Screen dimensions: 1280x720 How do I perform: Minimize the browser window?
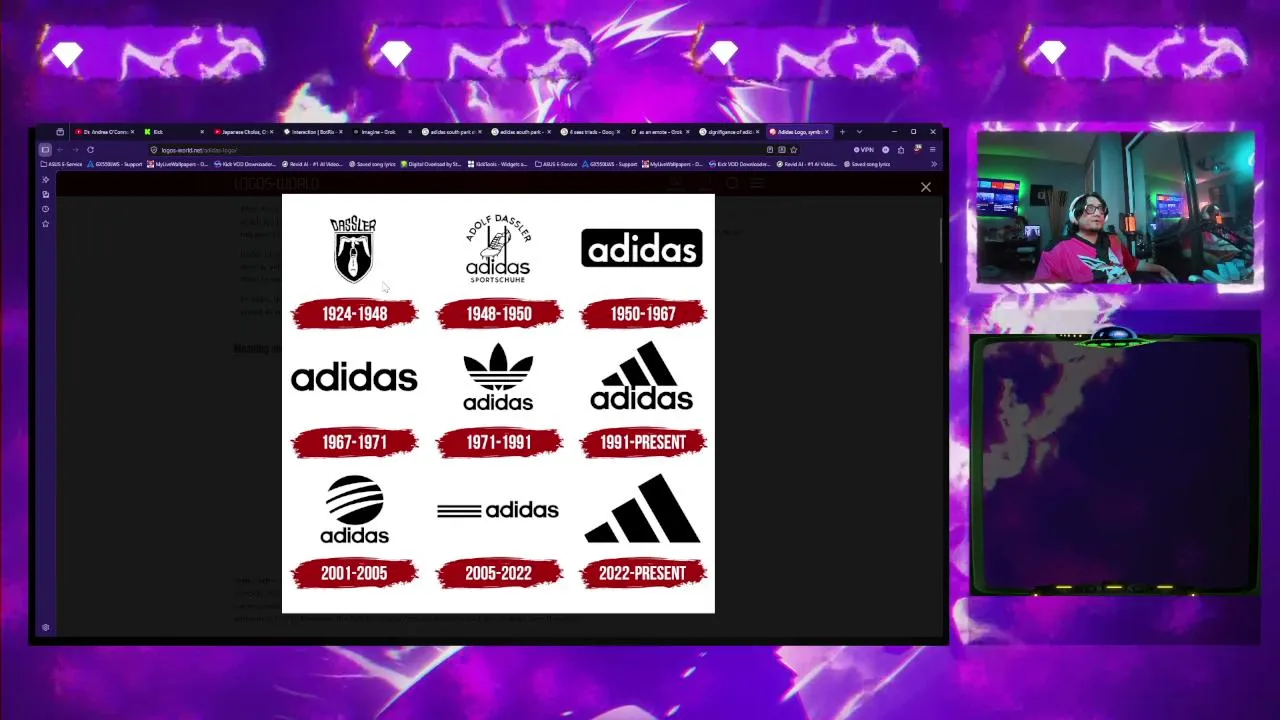tap(894, 132)
